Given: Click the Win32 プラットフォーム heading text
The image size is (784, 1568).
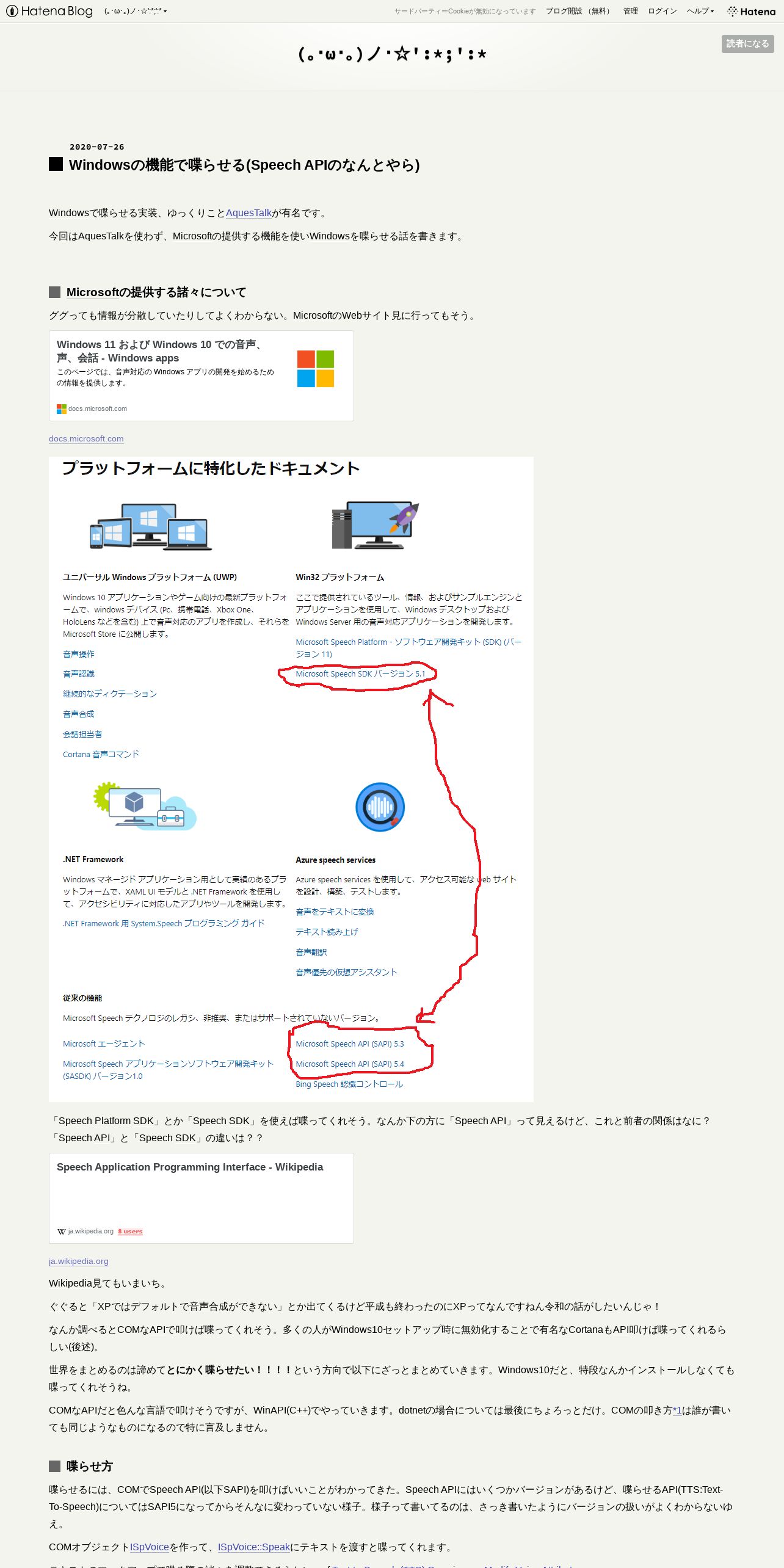Looking at the screenshot, I should tap(339, 577).
